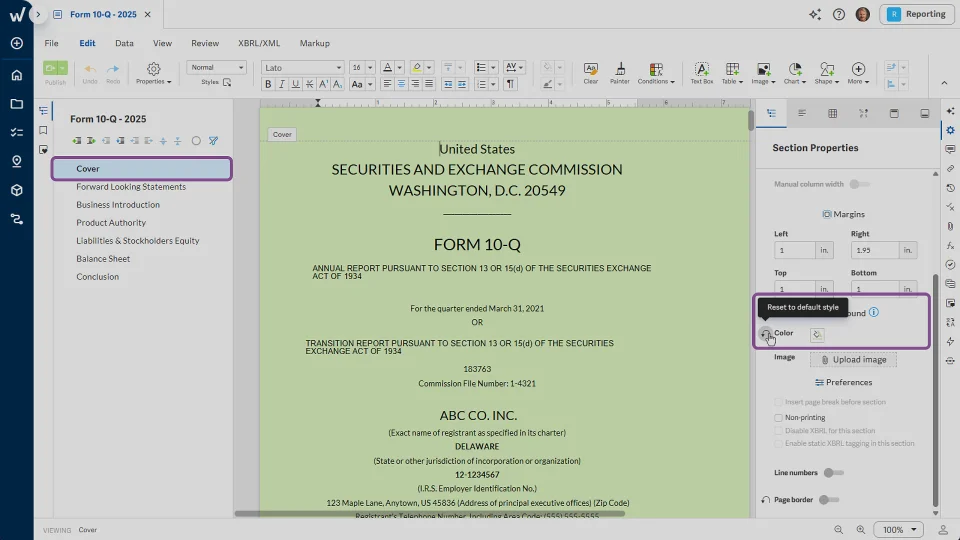Screen dimensions: 960x540
Task: Open the zoom level 100% dropdown
Action: [x=898, y=530]
